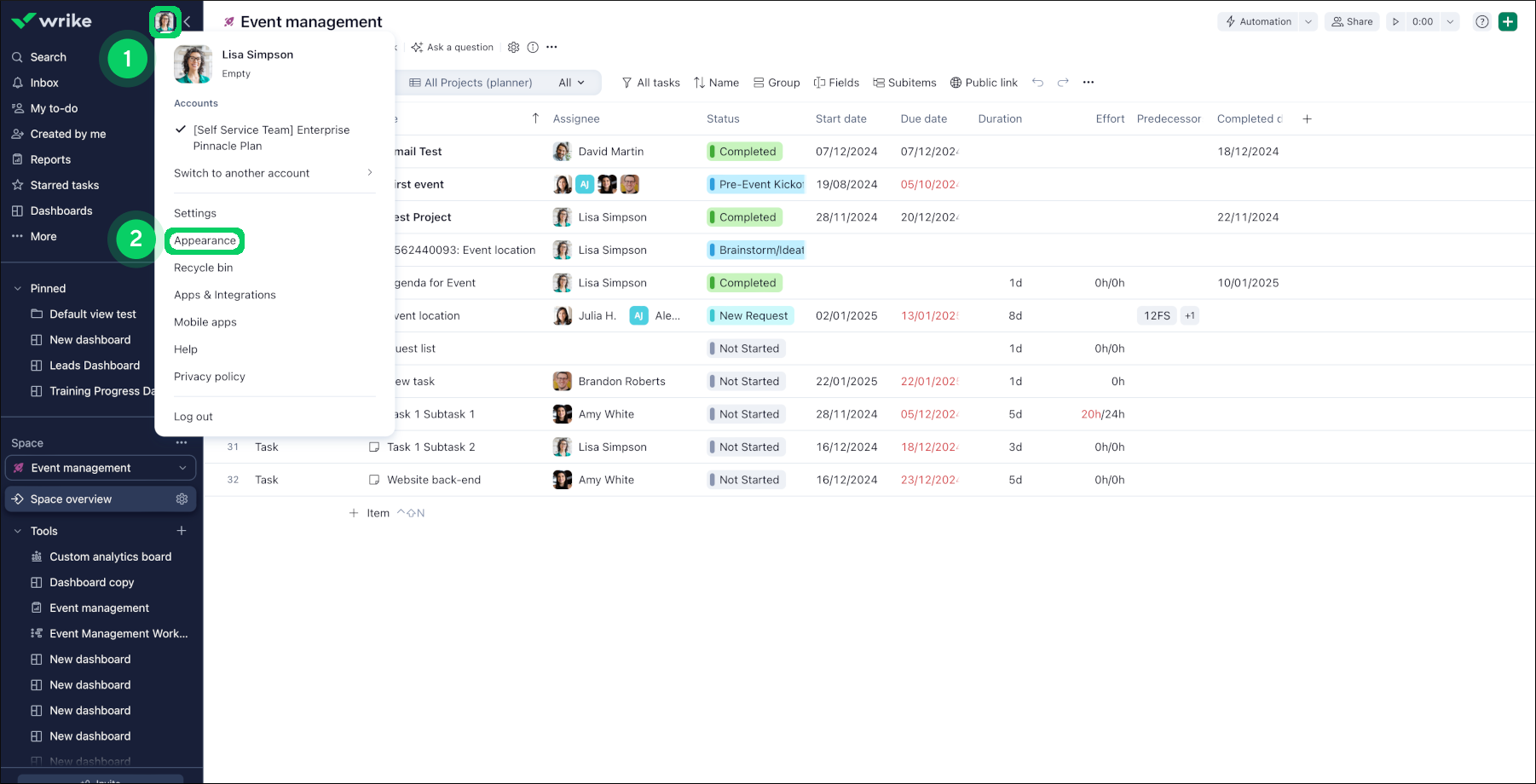The width and height of the screenshot is (1536, 784).
Task: Expand the Event management space dropdown
Action: tap(182, 468)
